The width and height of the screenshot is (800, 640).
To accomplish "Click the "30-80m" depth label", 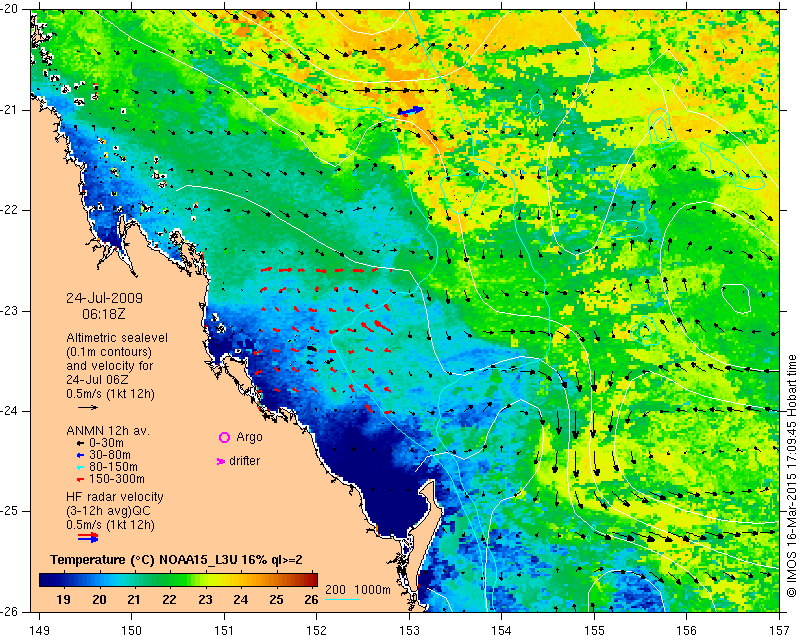I will [110, 455].
